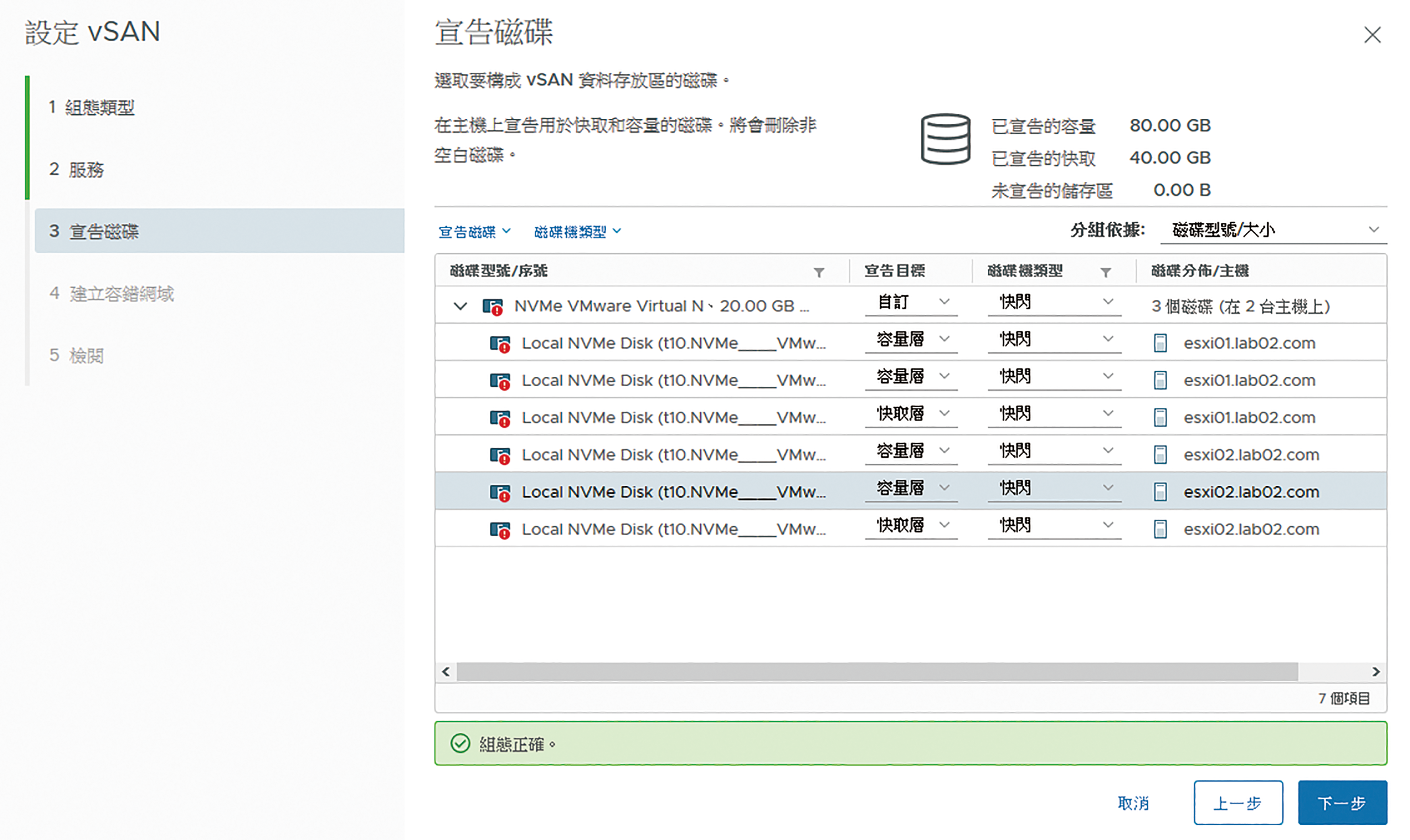Image resolution: width=1410 pixels, height=840 pixels.
Task: Click NVMe VMware Virtual N 20.00 GB text
Action: pos(662,306)
